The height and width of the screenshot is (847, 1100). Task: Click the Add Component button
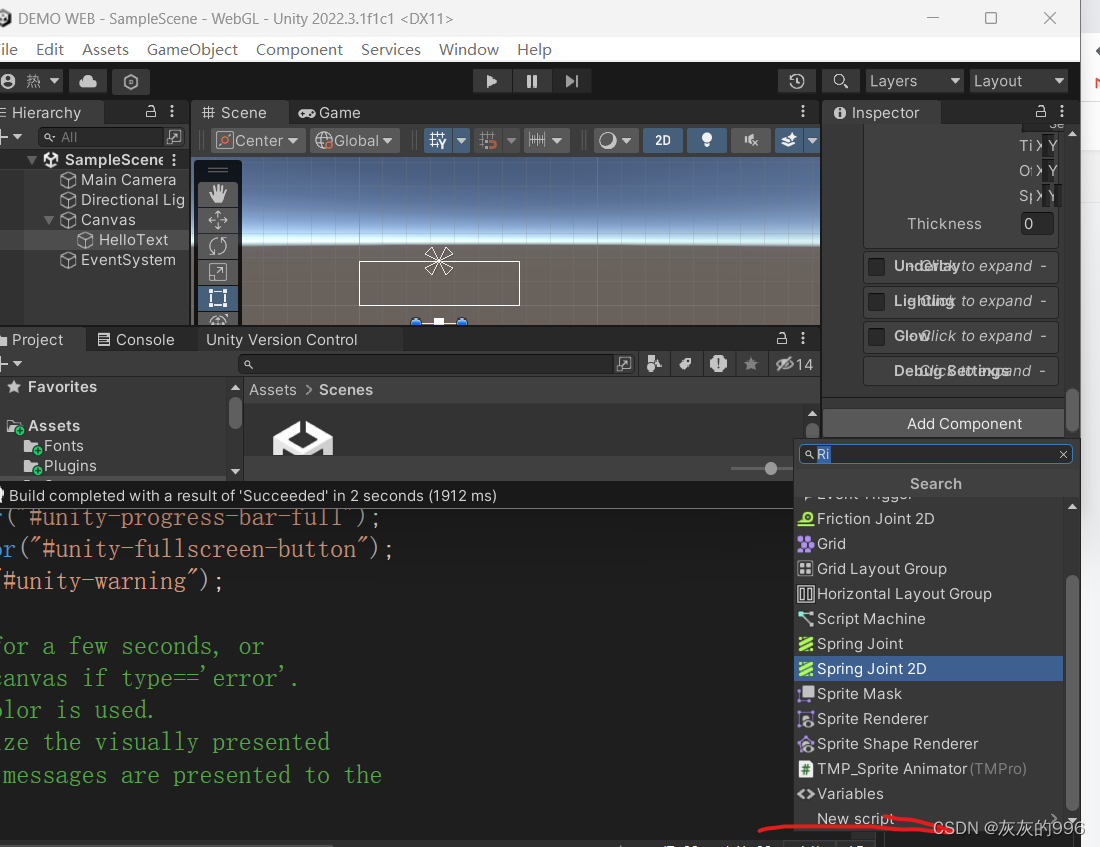click(944, 424)
